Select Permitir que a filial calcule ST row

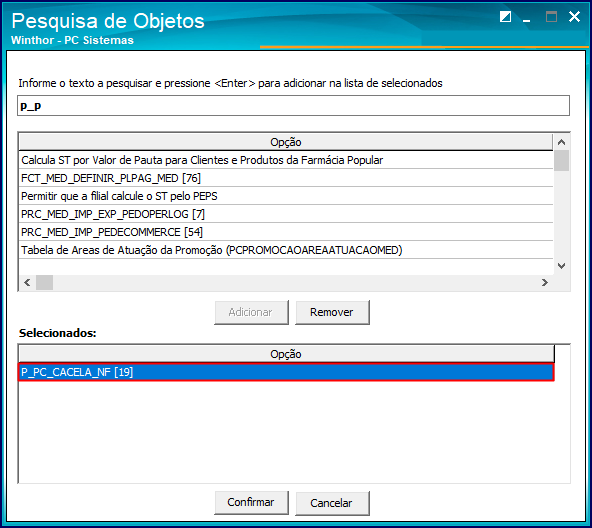286,196
